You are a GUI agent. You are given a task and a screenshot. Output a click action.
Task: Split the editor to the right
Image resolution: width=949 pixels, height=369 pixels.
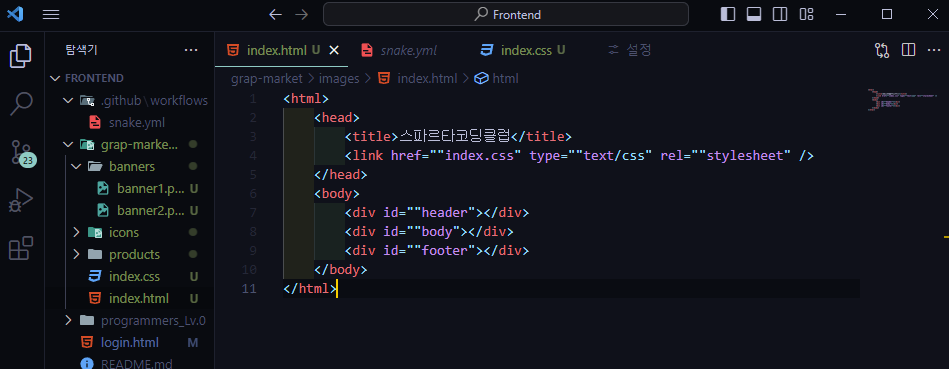(x=908, y=50)
